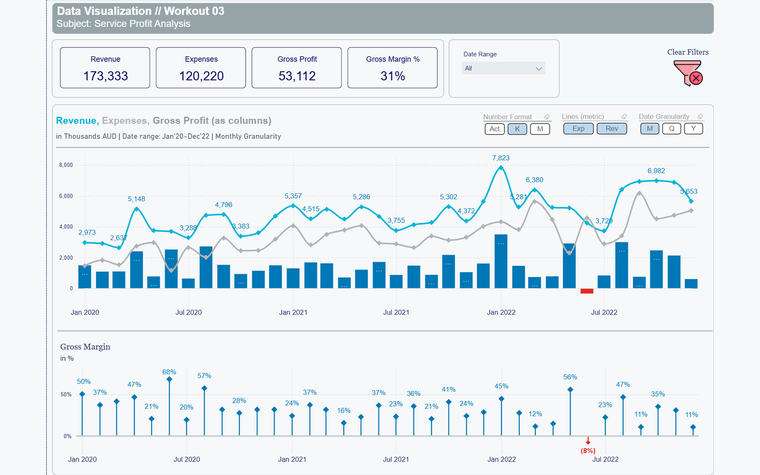Click Jan 2022 axis label in top chart
This screenshot has height=475, width=760.
tap(501, 313)
